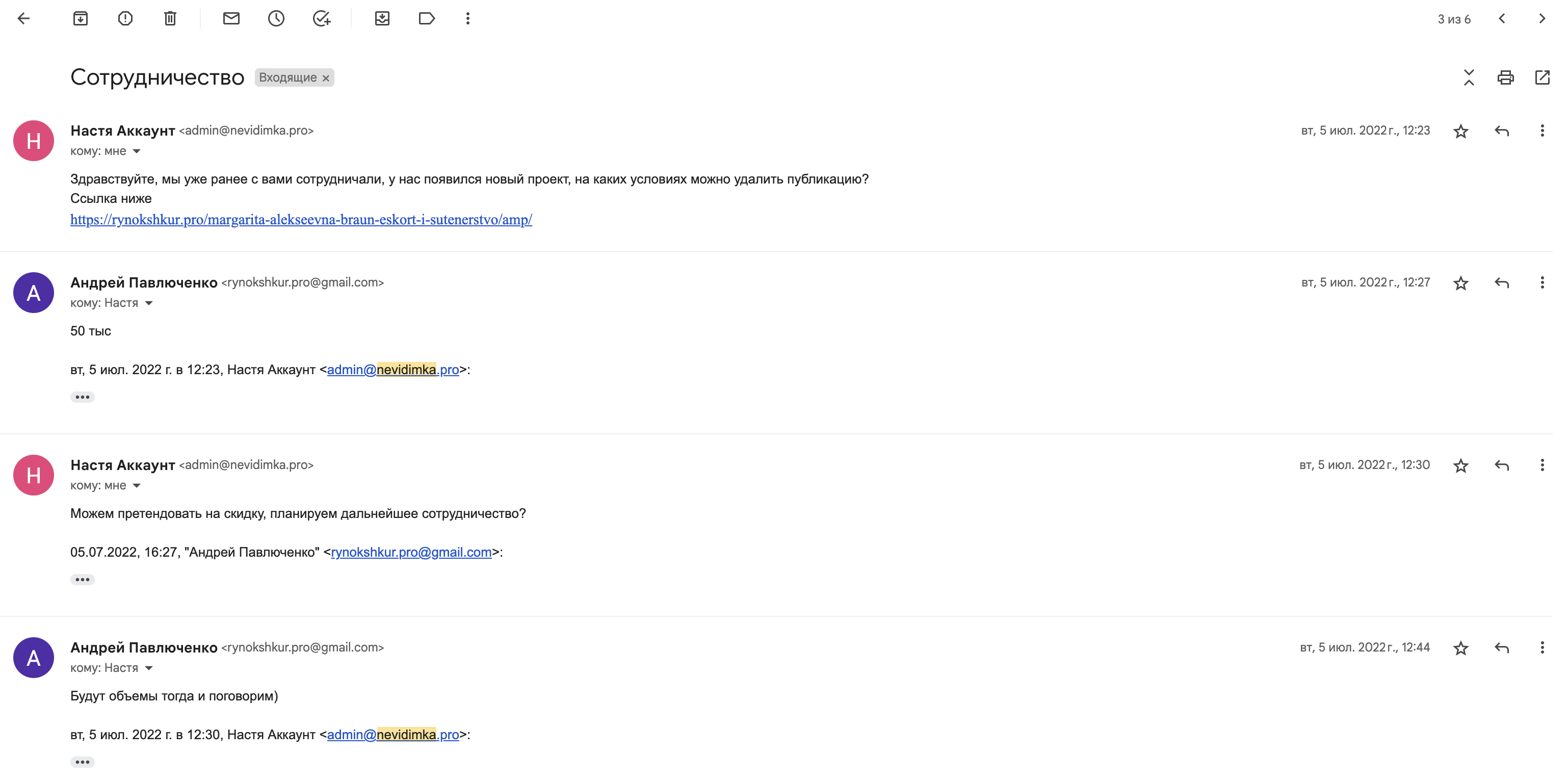Open the rynokshkur.pro publication link
The width and height of the screenshot is (1568, 782).
coord(301,220)
